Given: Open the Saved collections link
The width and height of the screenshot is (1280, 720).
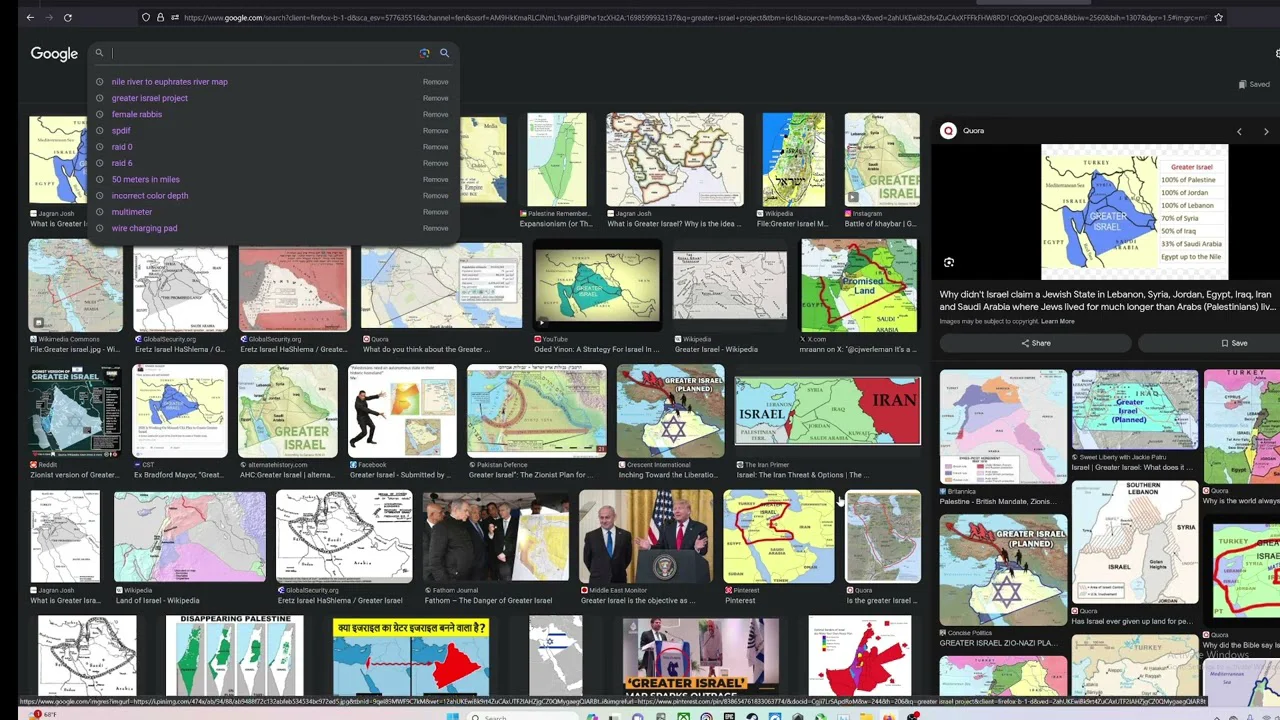Looking at the screenshot, I should pos(1254,85).
